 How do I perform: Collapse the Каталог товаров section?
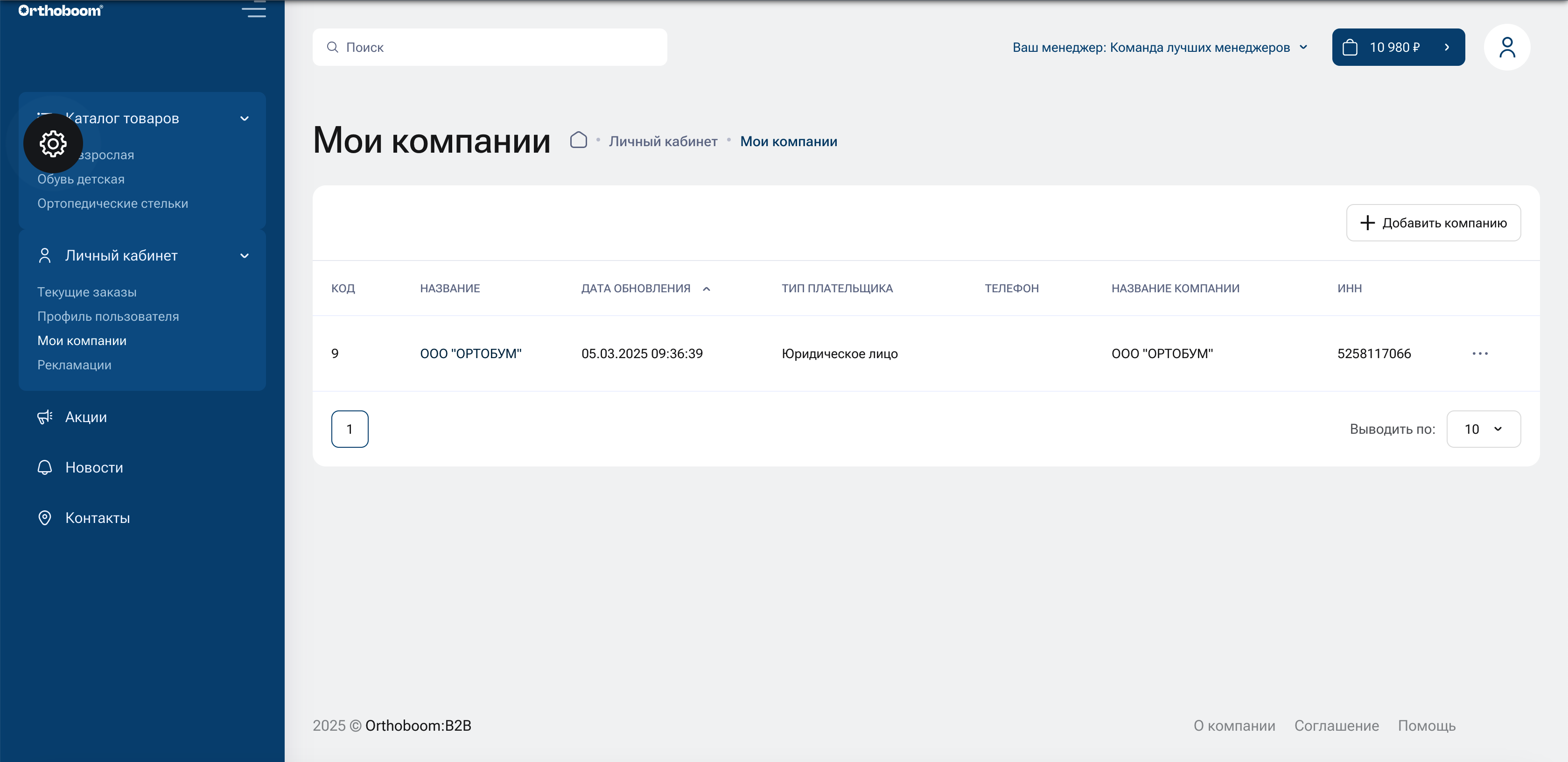[x=245, y=118]
